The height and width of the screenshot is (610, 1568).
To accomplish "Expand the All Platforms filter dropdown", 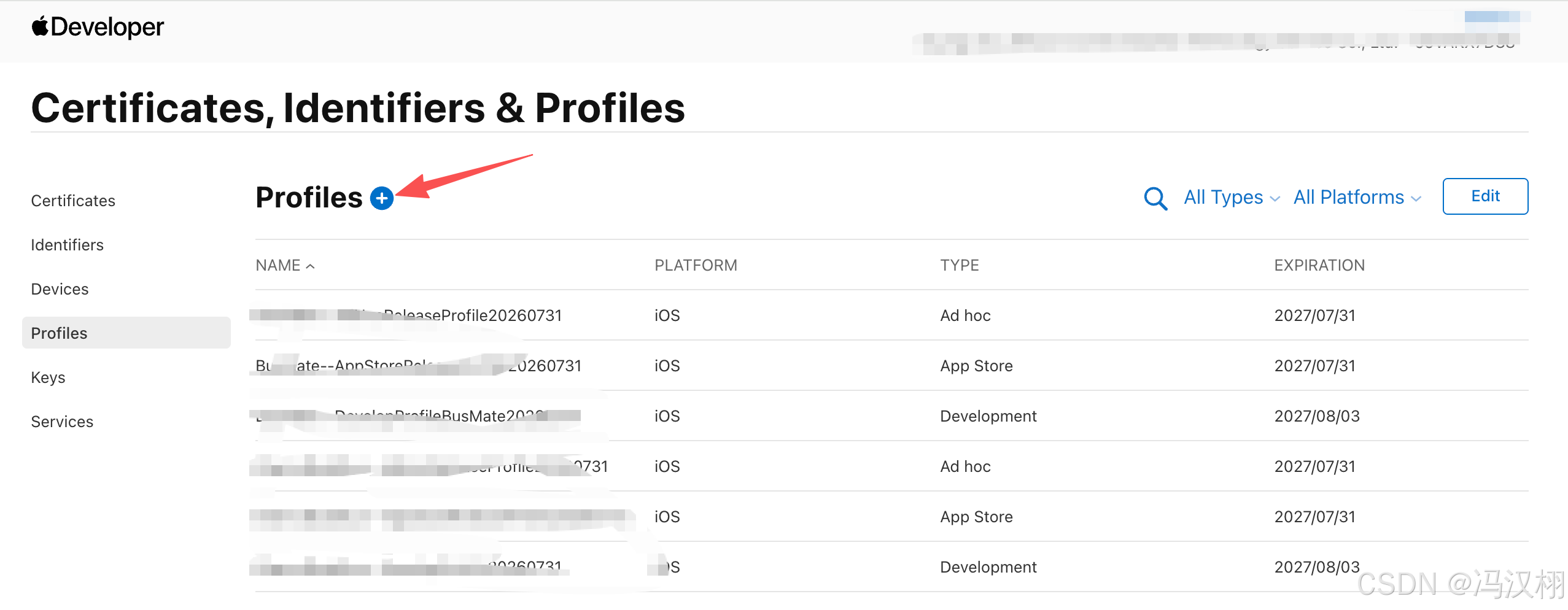I will pyautogui.click(x=1357, y=198).
